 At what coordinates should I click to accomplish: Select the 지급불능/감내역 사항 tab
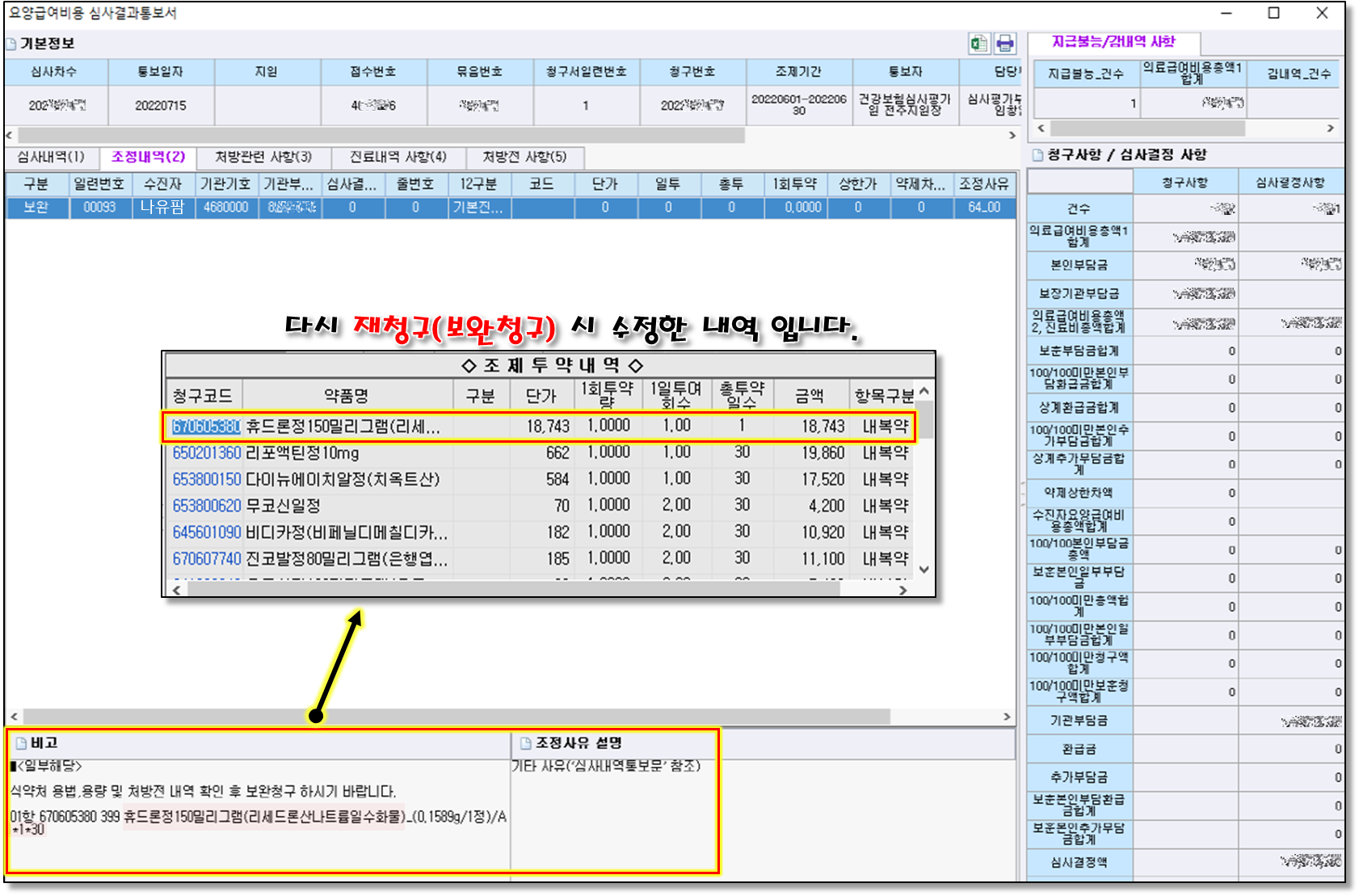1113,42
